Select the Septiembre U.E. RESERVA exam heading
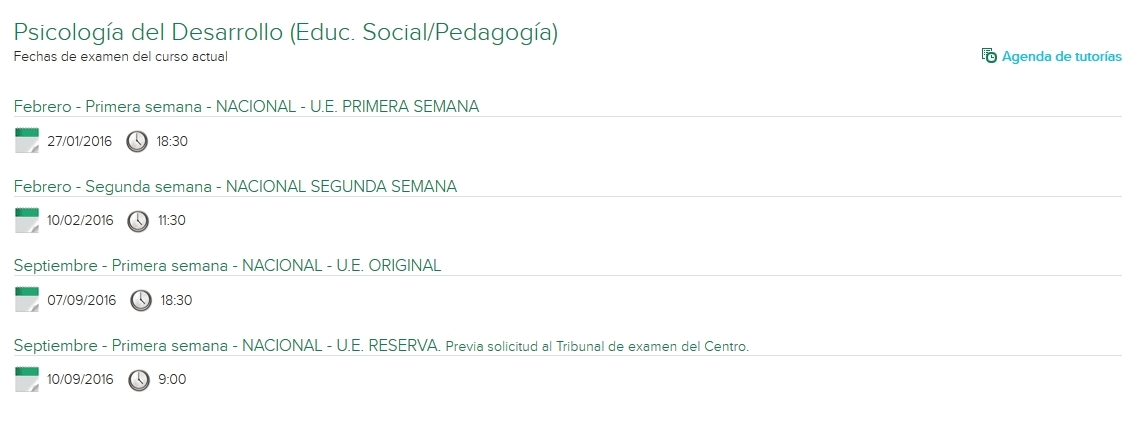Screen dimensions: 1135x429 [x=227, y=346]
